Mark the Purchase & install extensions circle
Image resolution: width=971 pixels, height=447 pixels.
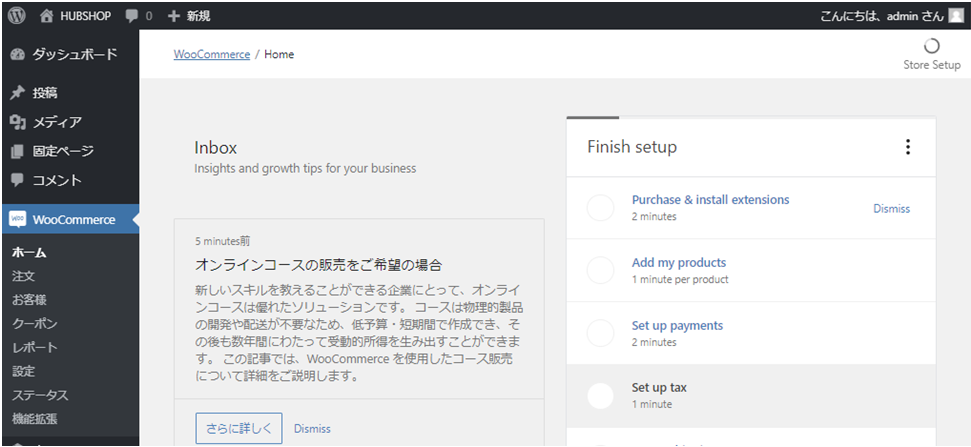600,207
